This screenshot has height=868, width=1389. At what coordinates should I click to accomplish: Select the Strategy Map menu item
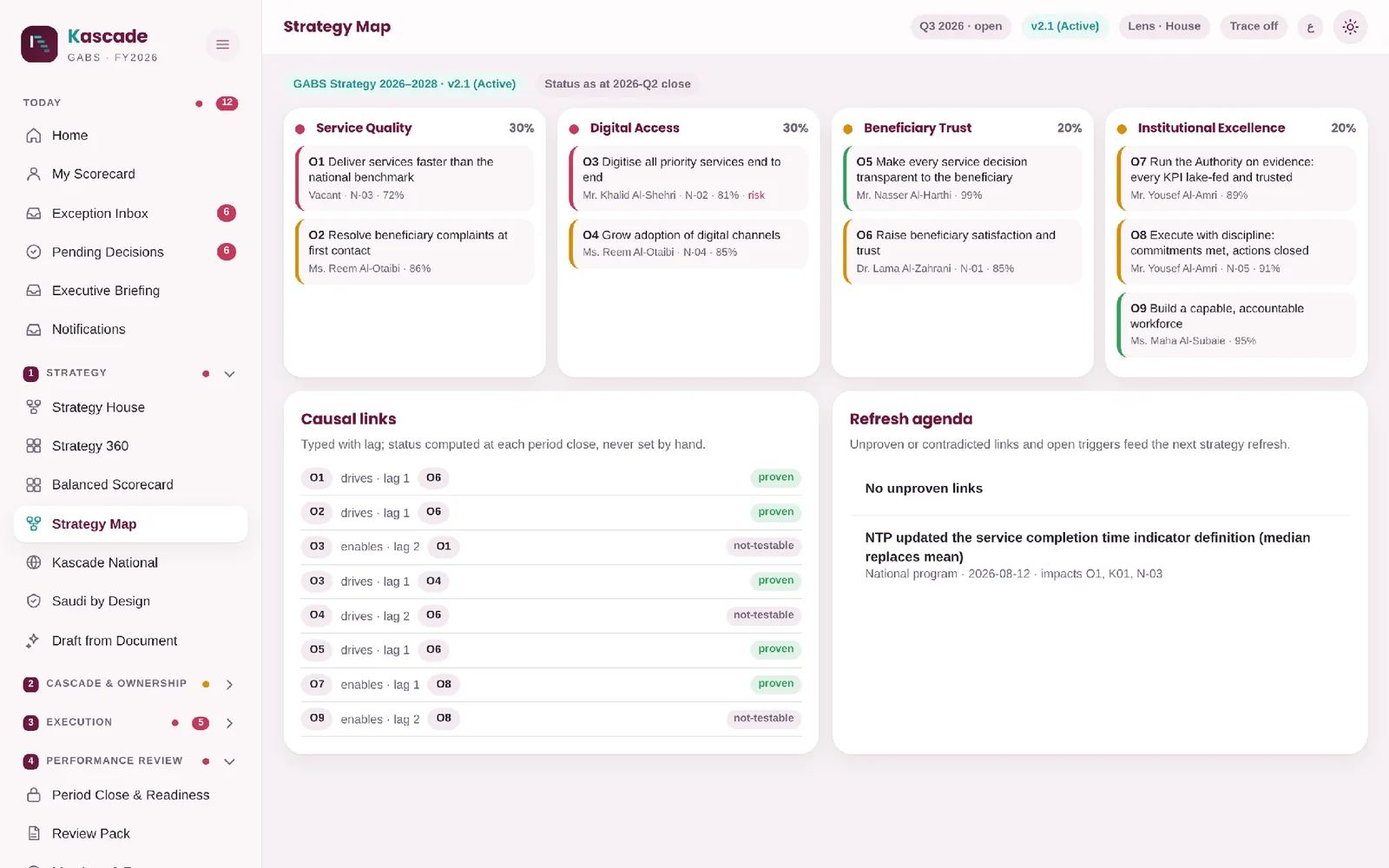coord(130,524)
